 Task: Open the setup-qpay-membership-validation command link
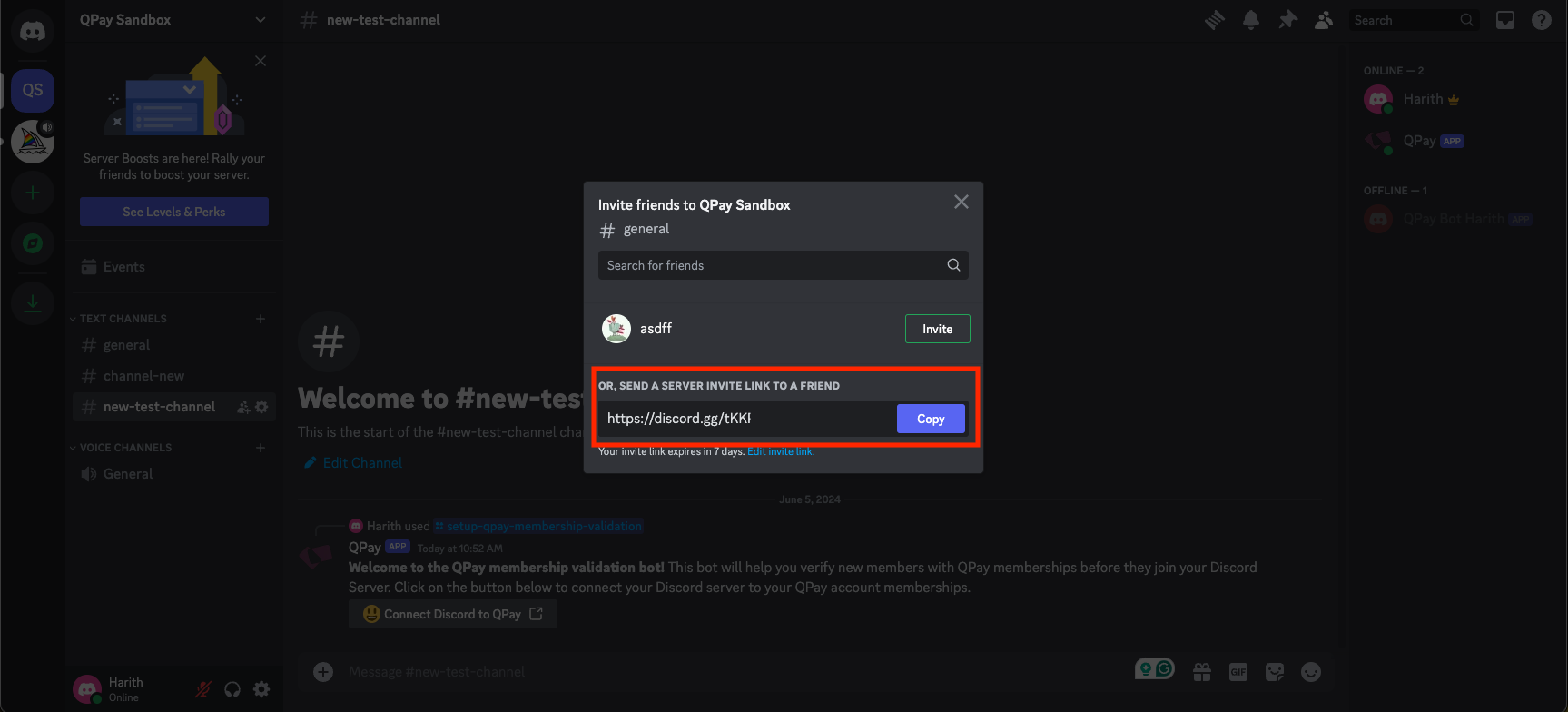pyautogui.click(x=538, y=526)
